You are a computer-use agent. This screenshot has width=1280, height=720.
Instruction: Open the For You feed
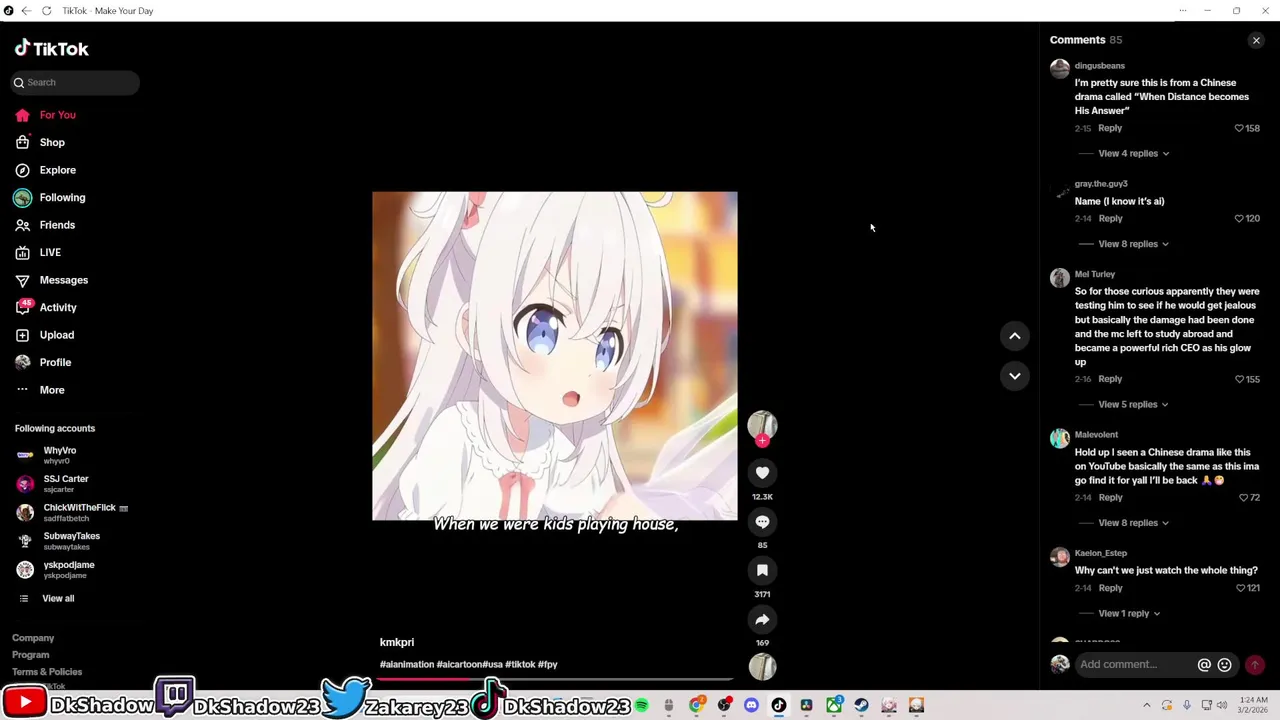[x=46, y=115]
